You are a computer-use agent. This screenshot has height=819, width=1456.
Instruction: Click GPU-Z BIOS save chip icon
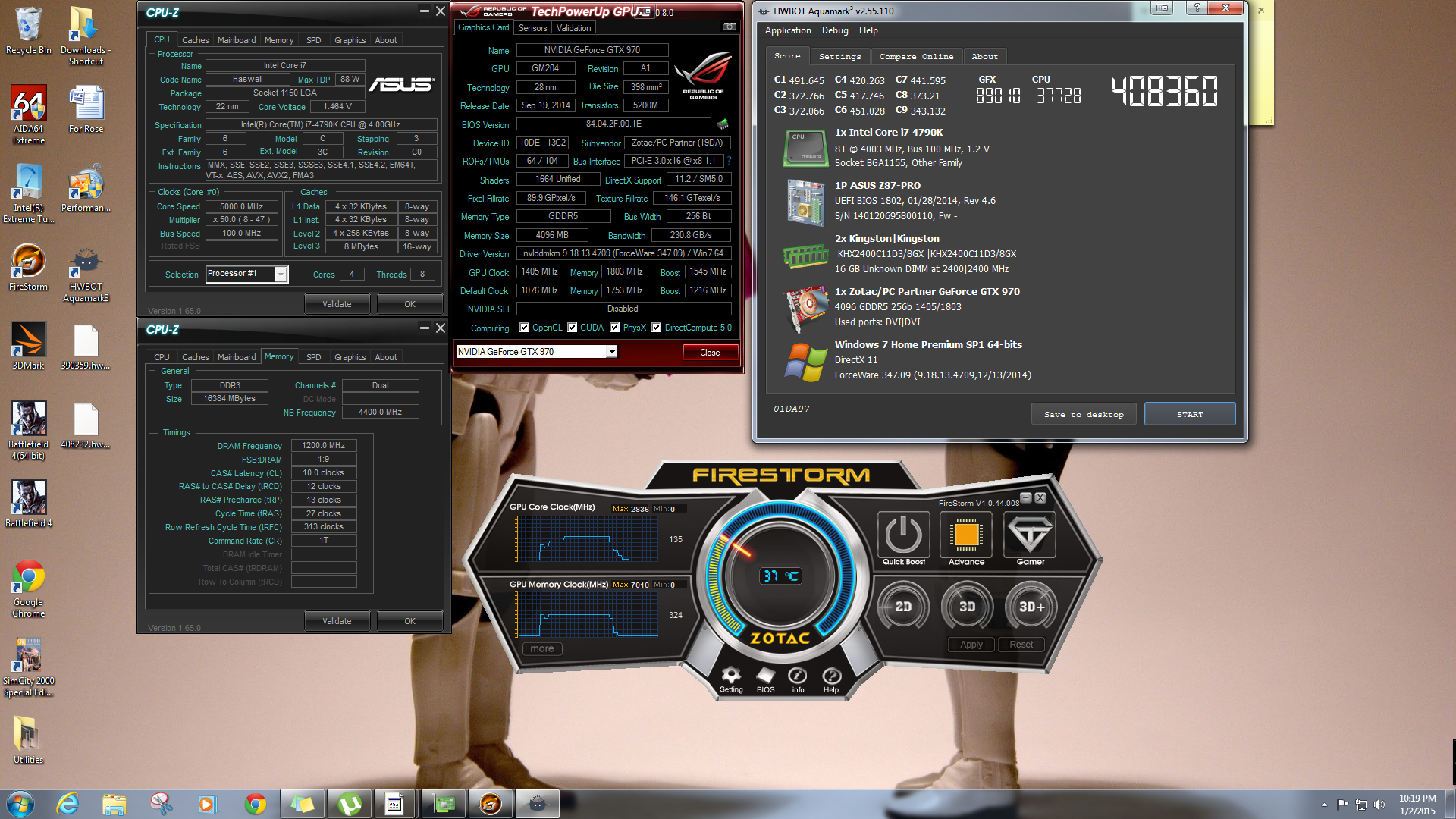[x=722, y=124]
